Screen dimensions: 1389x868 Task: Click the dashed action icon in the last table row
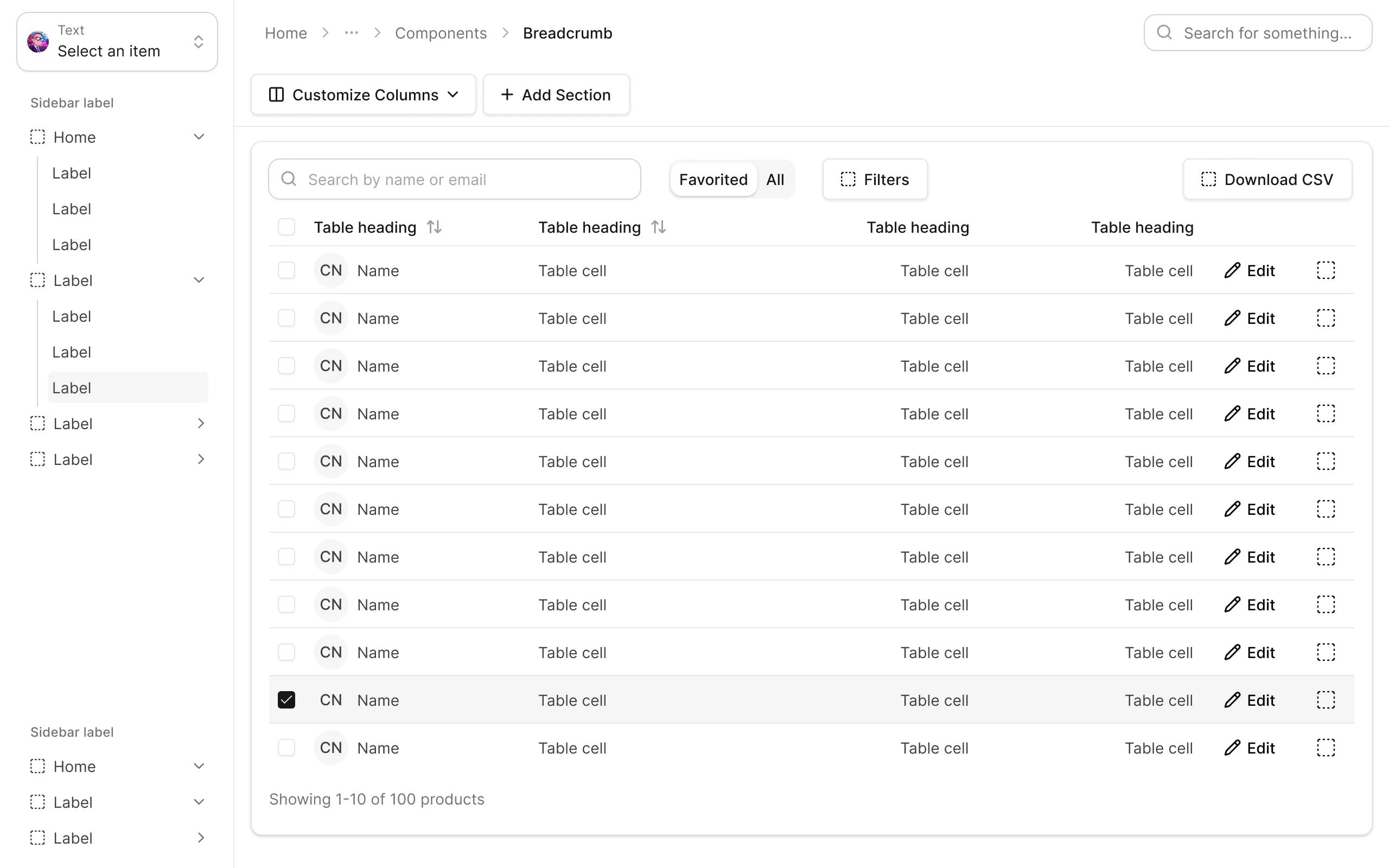point(1326,748)
